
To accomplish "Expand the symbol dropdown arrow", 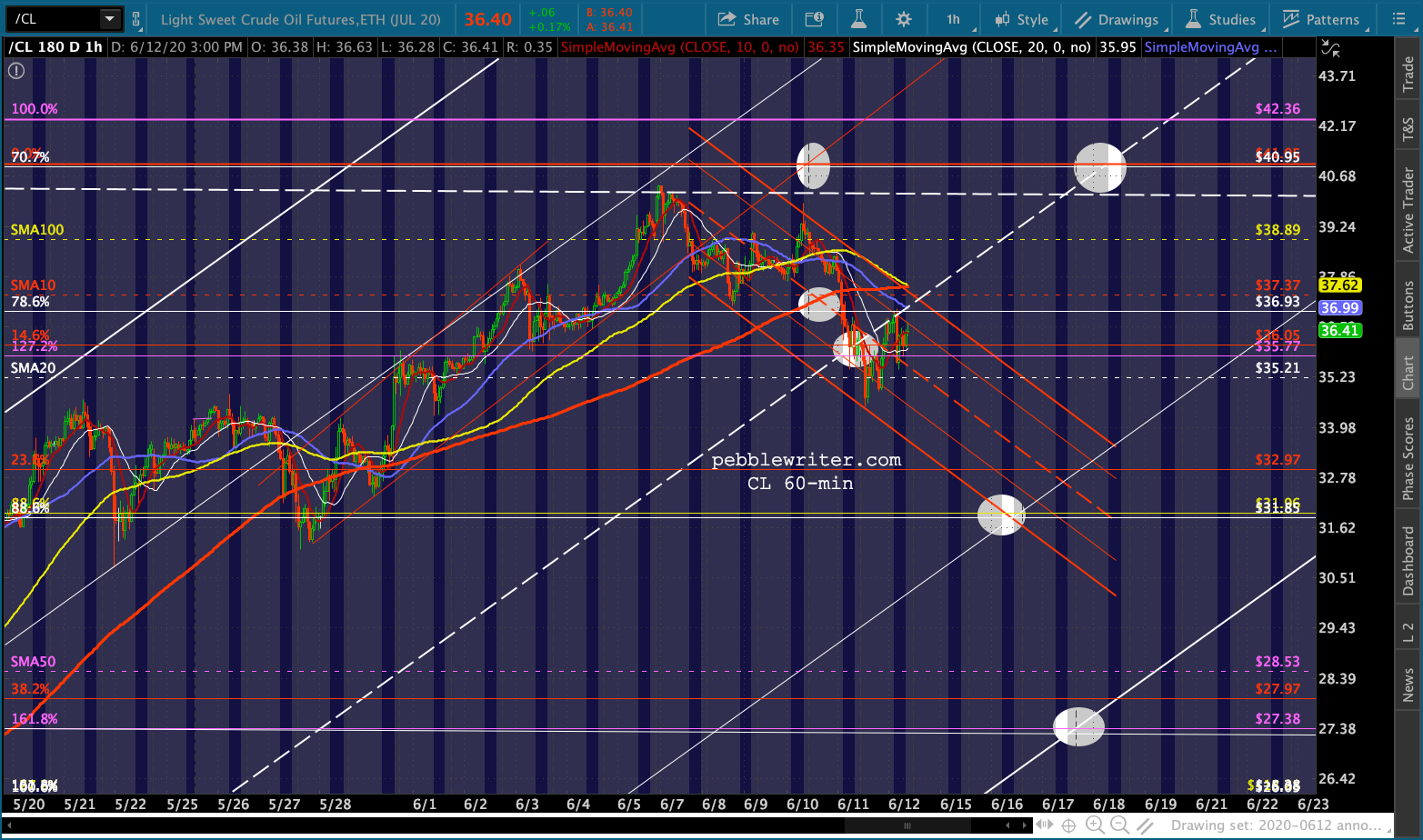I will [x=109, y=19].
